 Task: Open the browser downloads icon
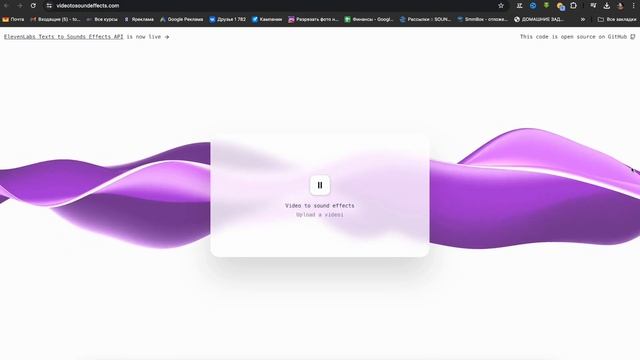coord(607,6)
